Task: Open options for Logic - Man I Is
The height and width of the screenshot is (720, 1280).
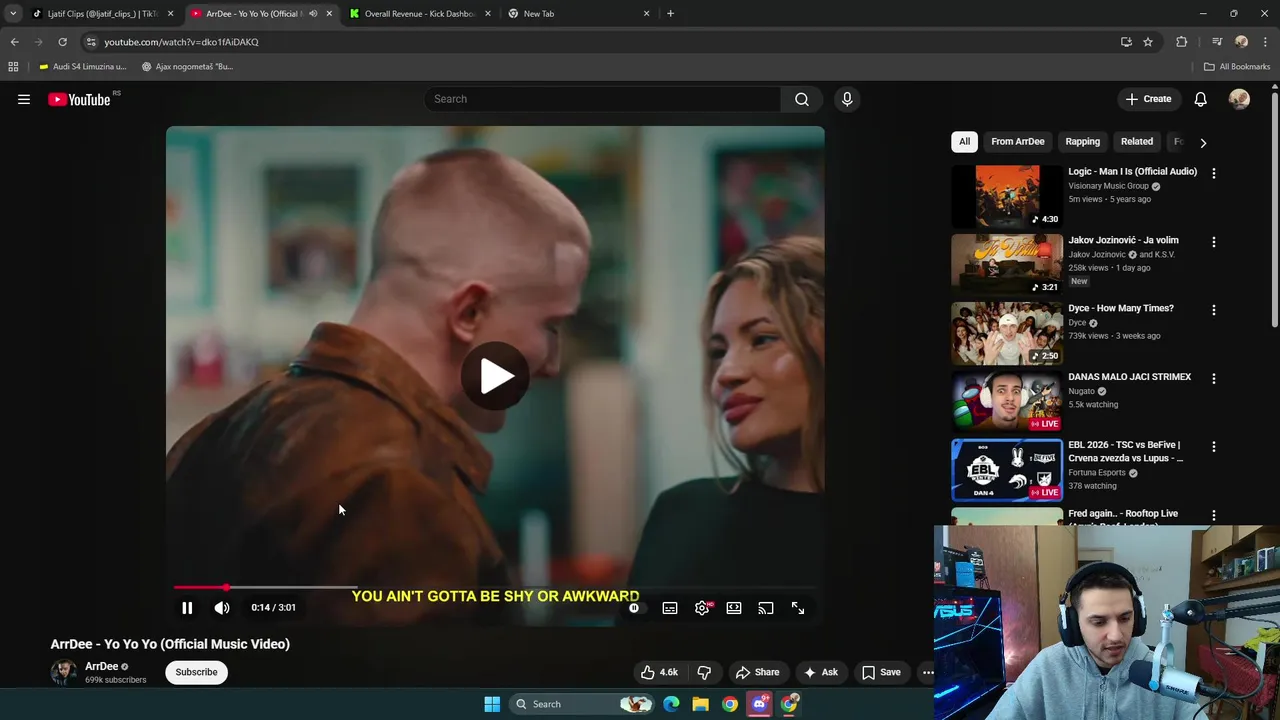Action: click(x=1214, y=173)
